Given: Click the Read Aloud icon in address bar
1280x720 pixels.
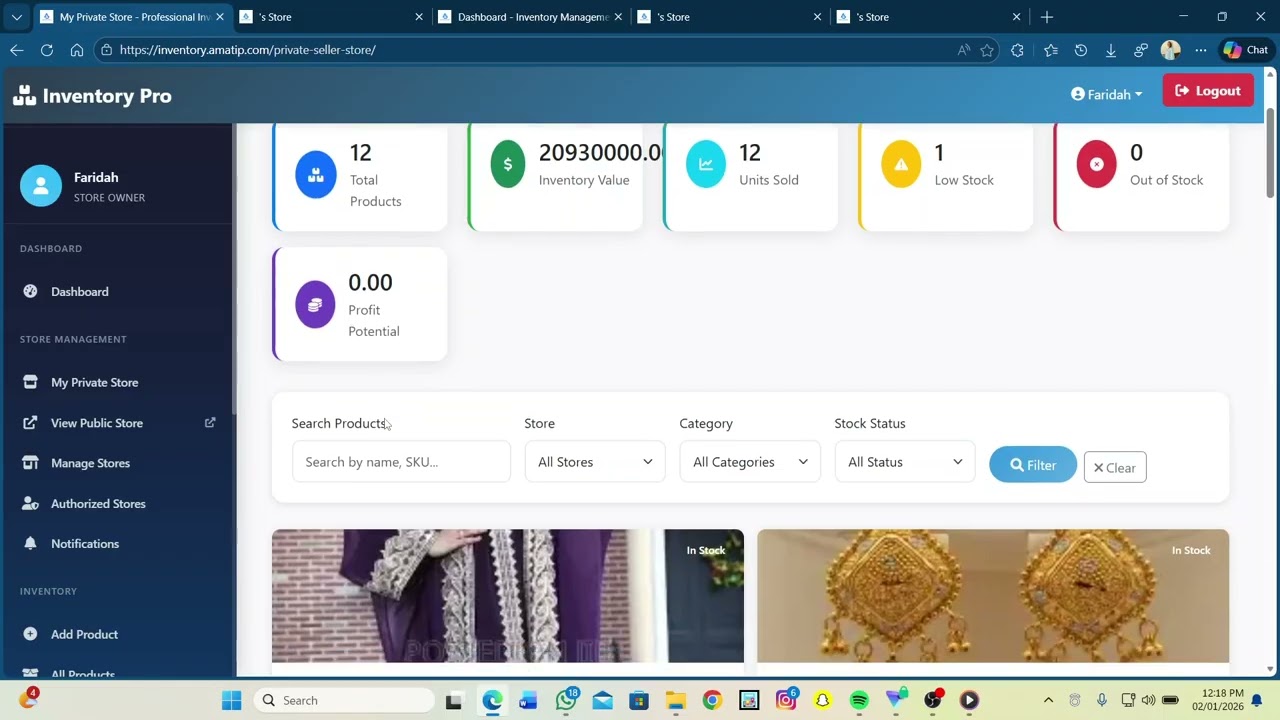Looking at the screenshot, I should (963, 50).
